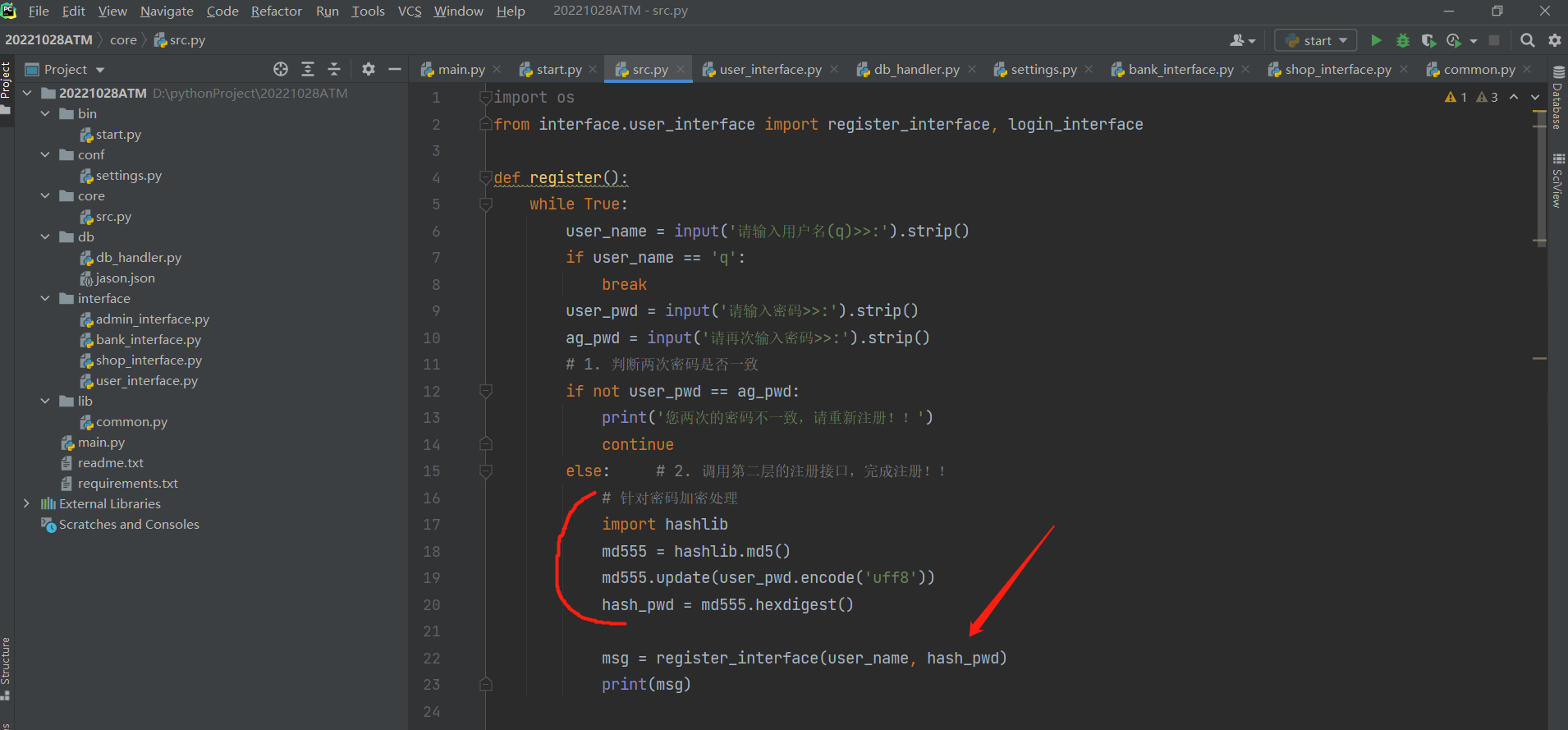
Task: Close the db_handler.py editor tab
Action: [972, 70]
